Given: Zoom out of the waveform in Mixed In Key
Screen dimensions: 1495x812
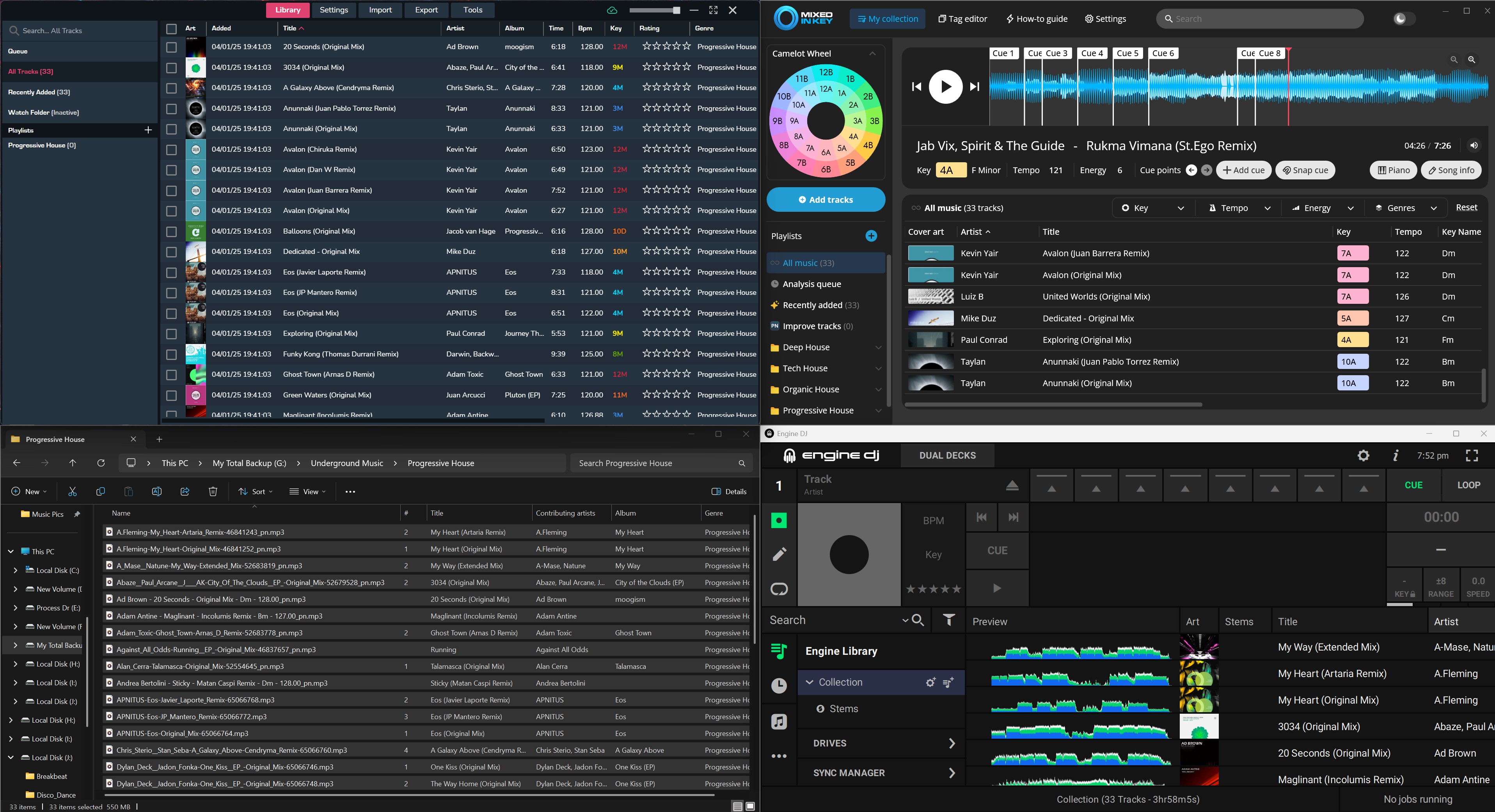Looking at the screenshot, I should point(1454,60).
